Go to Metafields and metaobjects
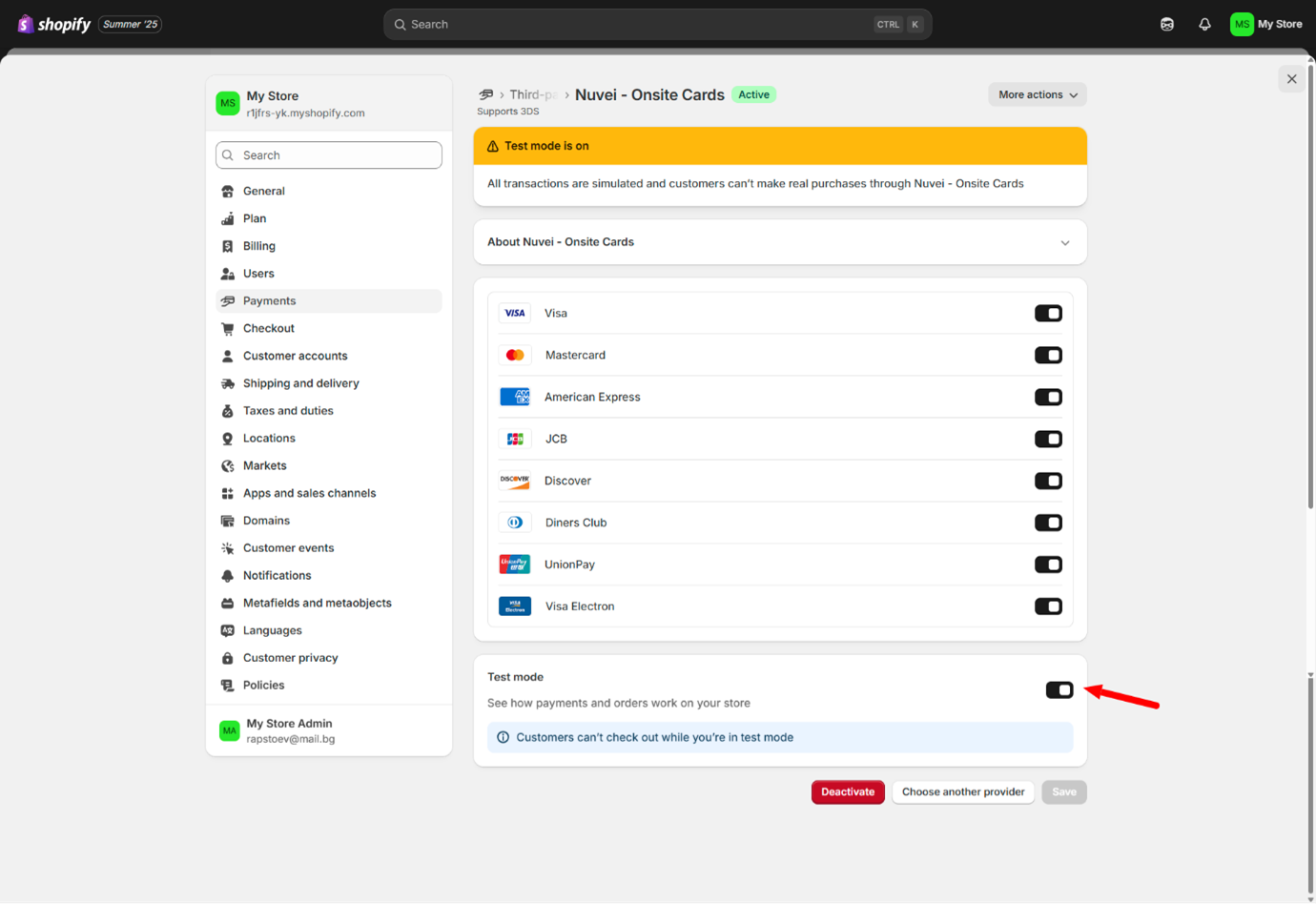The image size is (1316, 904). (x=329, y=603)
